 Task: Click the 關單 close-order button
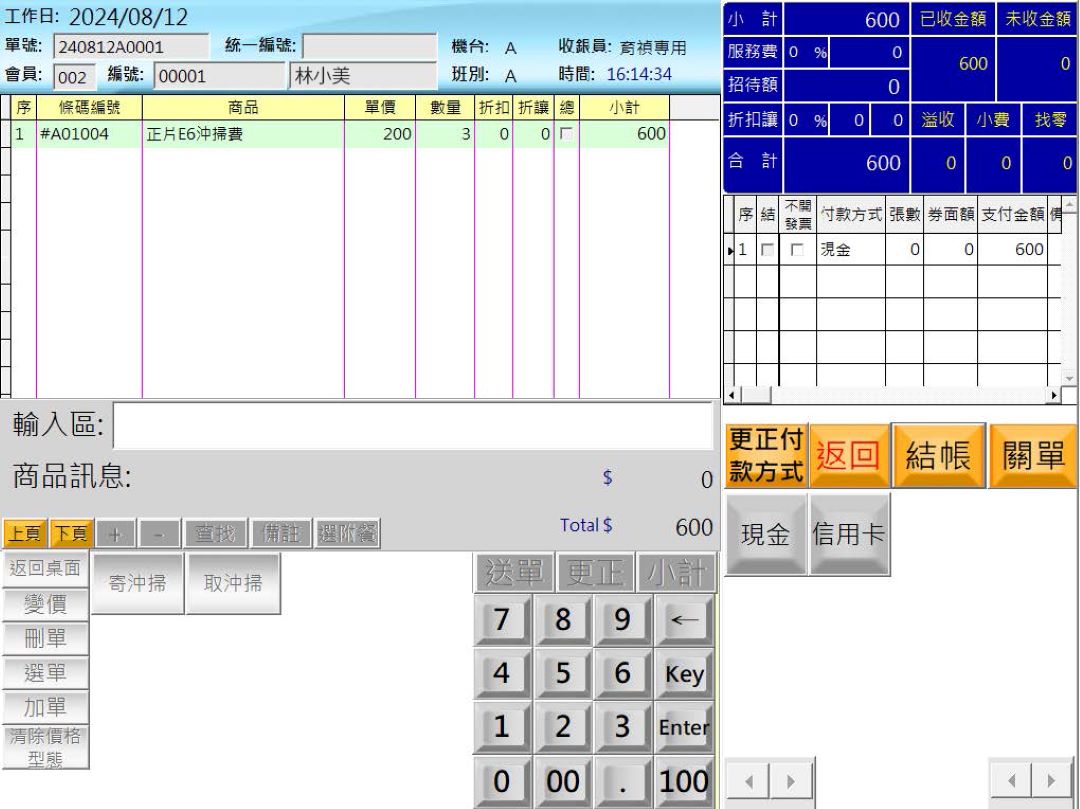[1031, 456]
